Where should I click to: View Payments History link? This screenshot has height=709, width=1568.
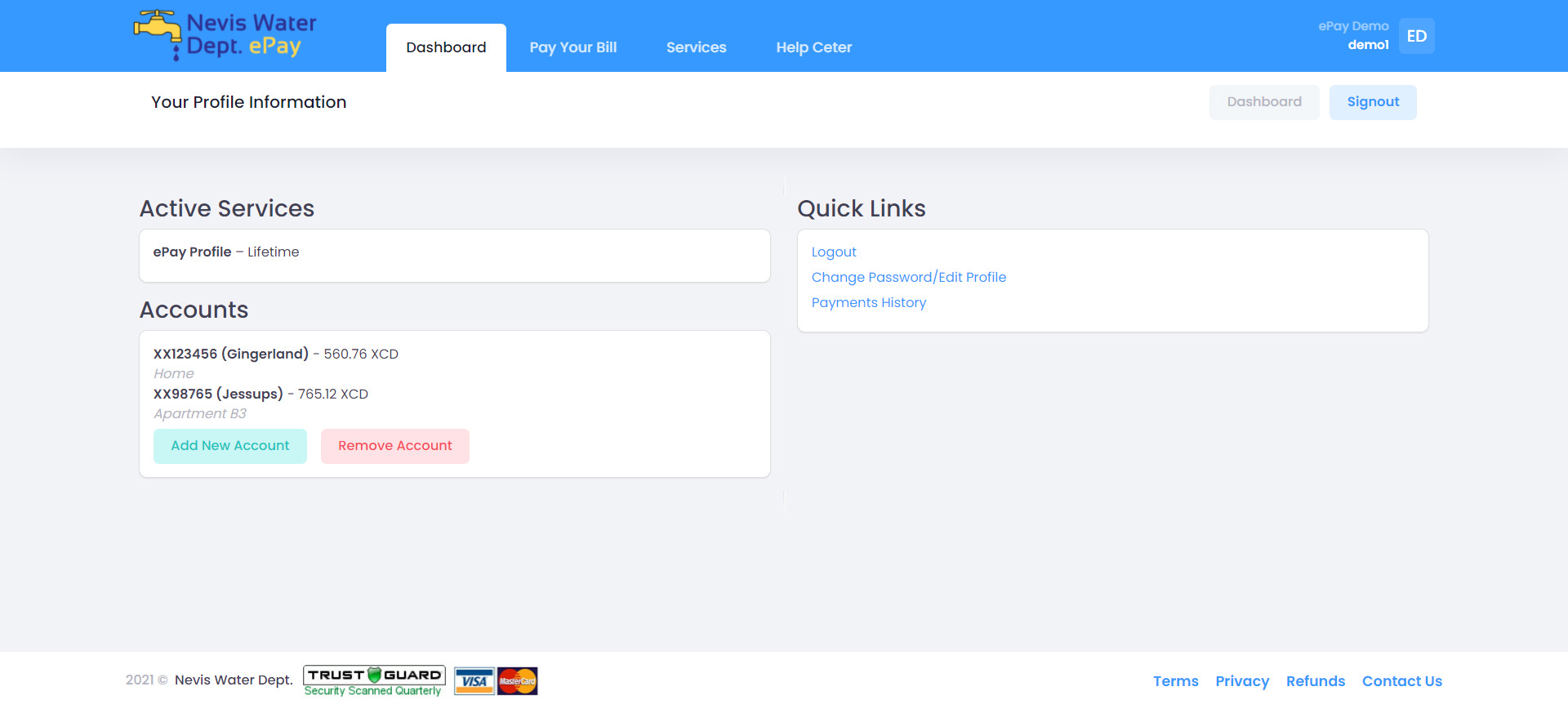(868, 303)
